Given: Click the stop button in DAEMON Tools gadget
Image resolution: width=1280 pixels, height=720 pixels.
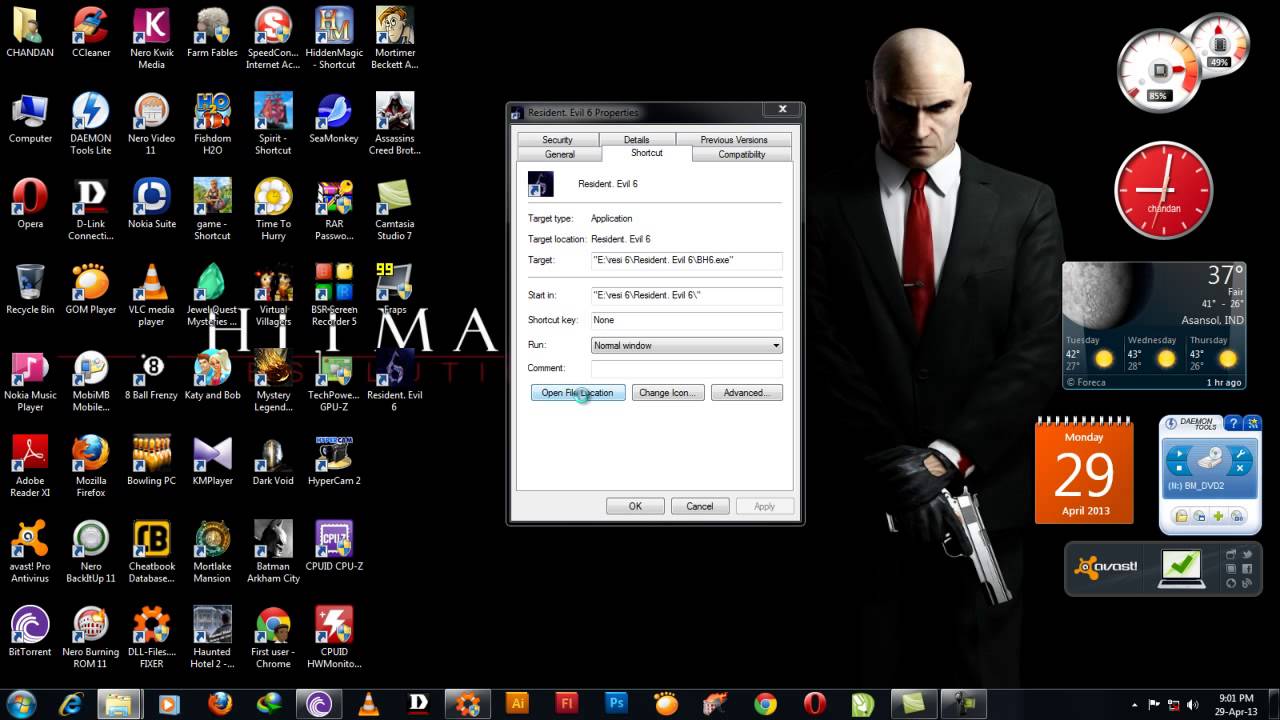Looking at the screenshot, I should (x=1180, y=467).
